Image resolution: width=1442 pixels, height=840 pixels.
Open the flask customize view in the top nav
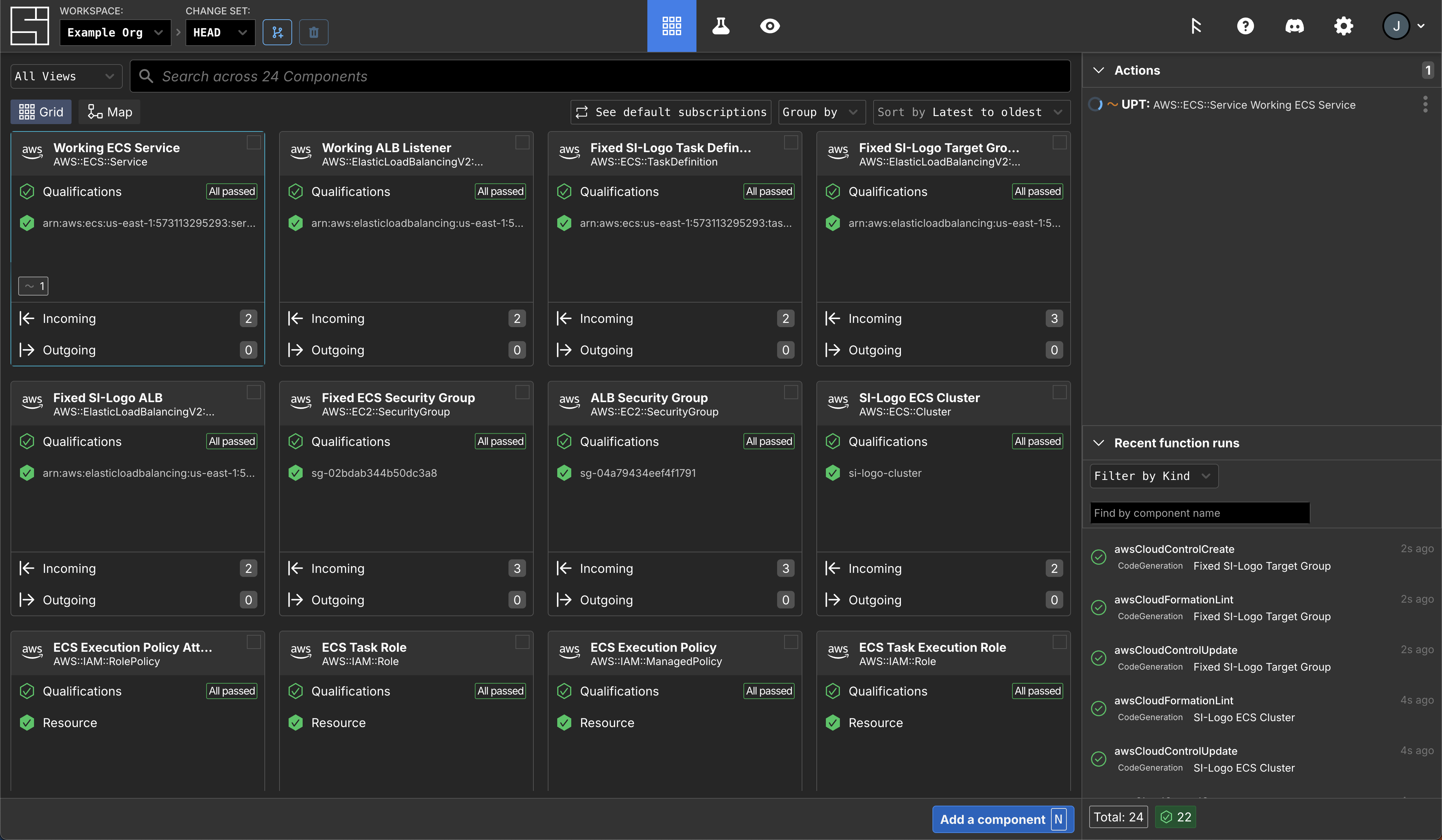tap(721, 26)
